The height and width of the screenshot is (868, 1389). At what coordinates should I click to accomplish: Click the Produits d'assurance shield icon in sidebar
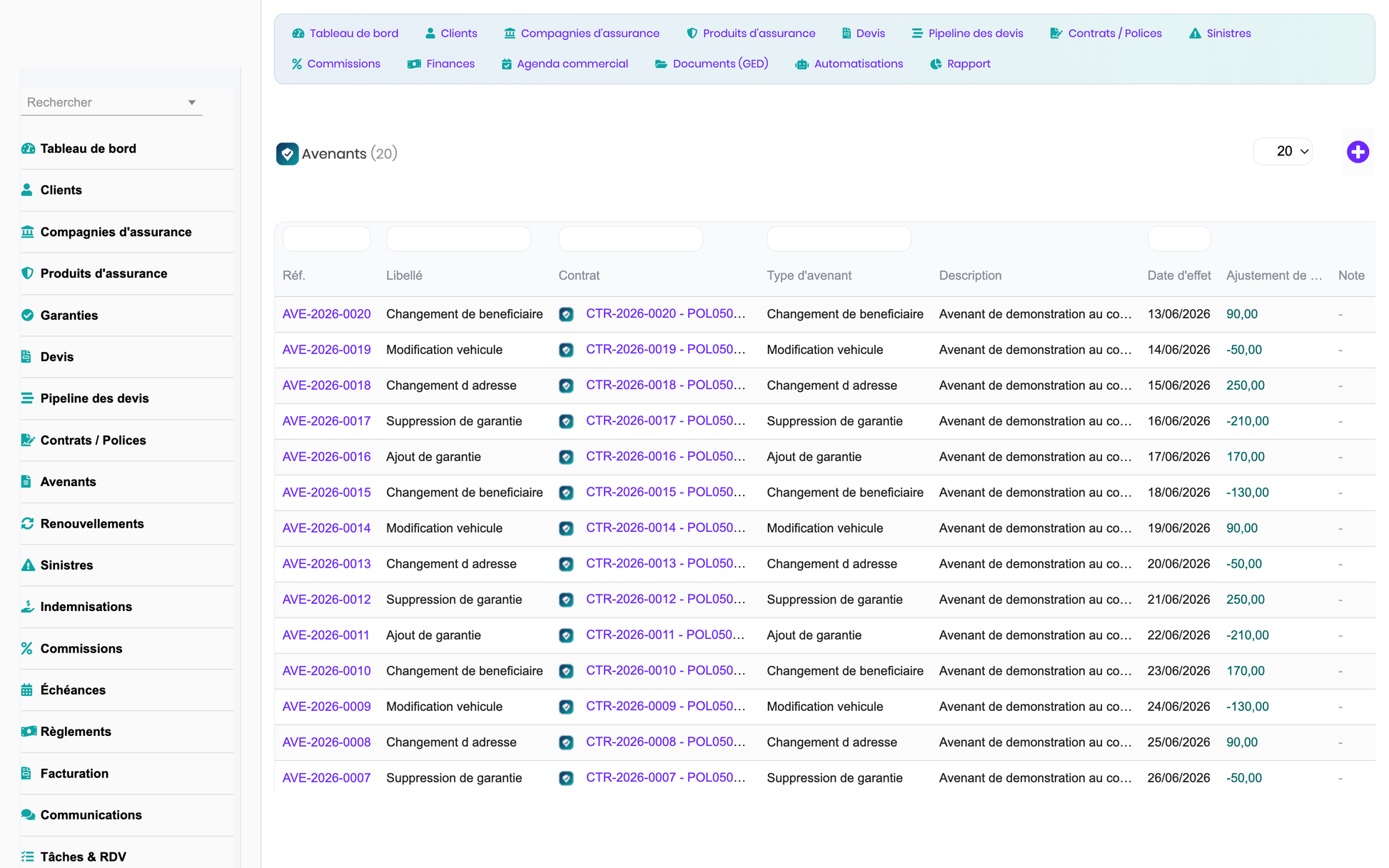coord(27,273)
